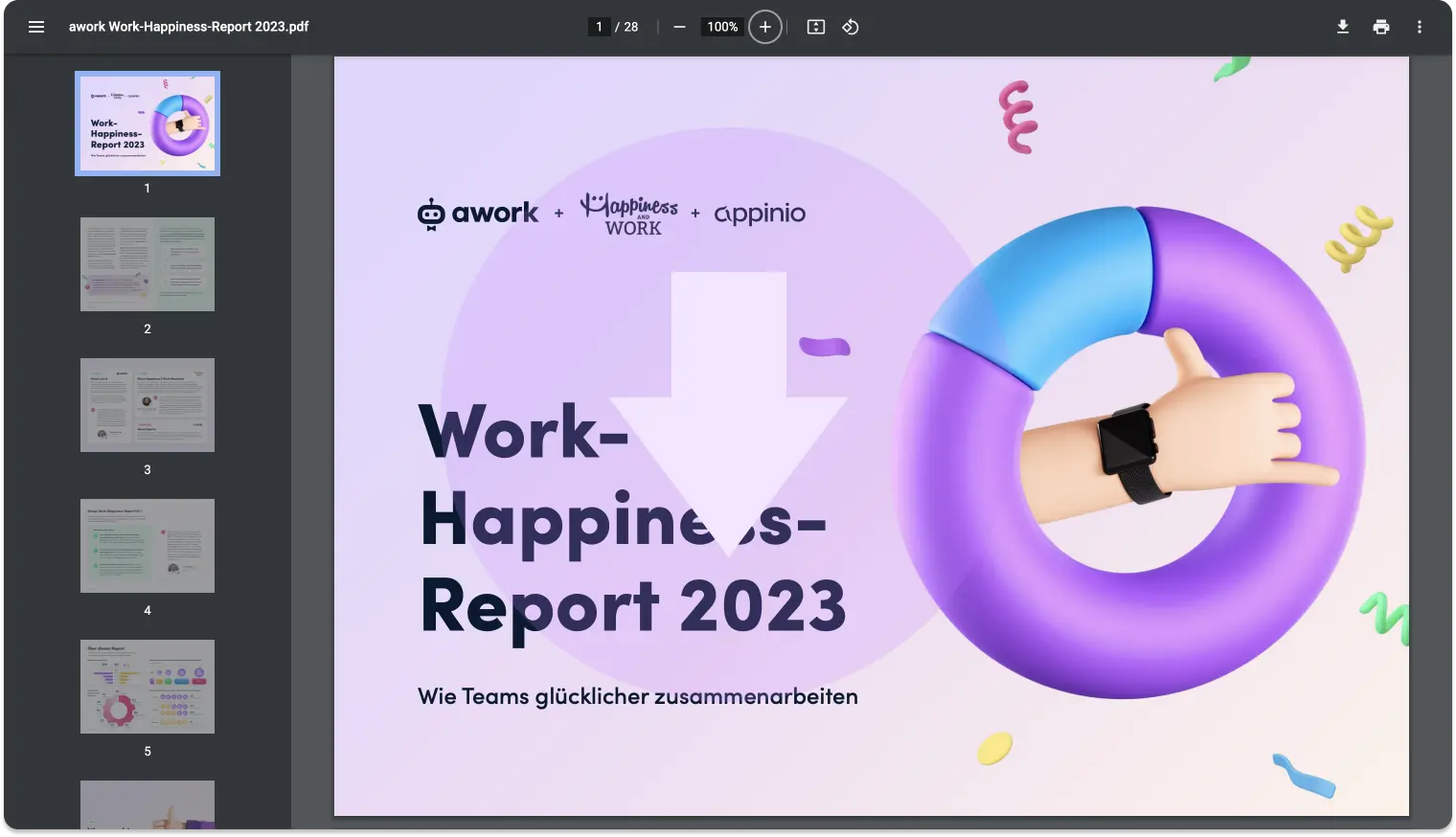Open the page 3 thumbnail
This screenshot has width=1456, height=837.
[148, 405]
